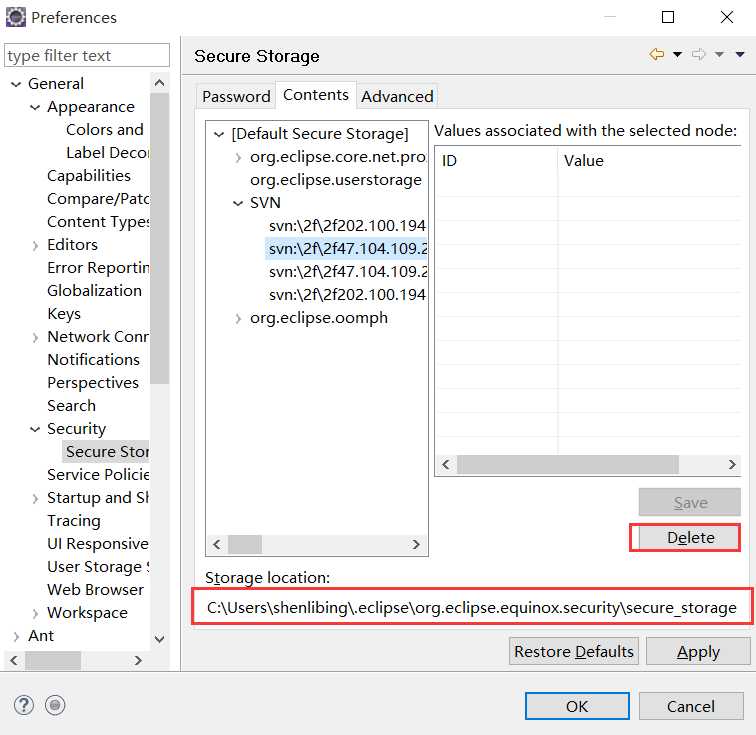The height and width of the screenshot is (735, 756).
Task: Open the back history dropdown arrow
Action: pyautogui.click(x=677, y=54)
